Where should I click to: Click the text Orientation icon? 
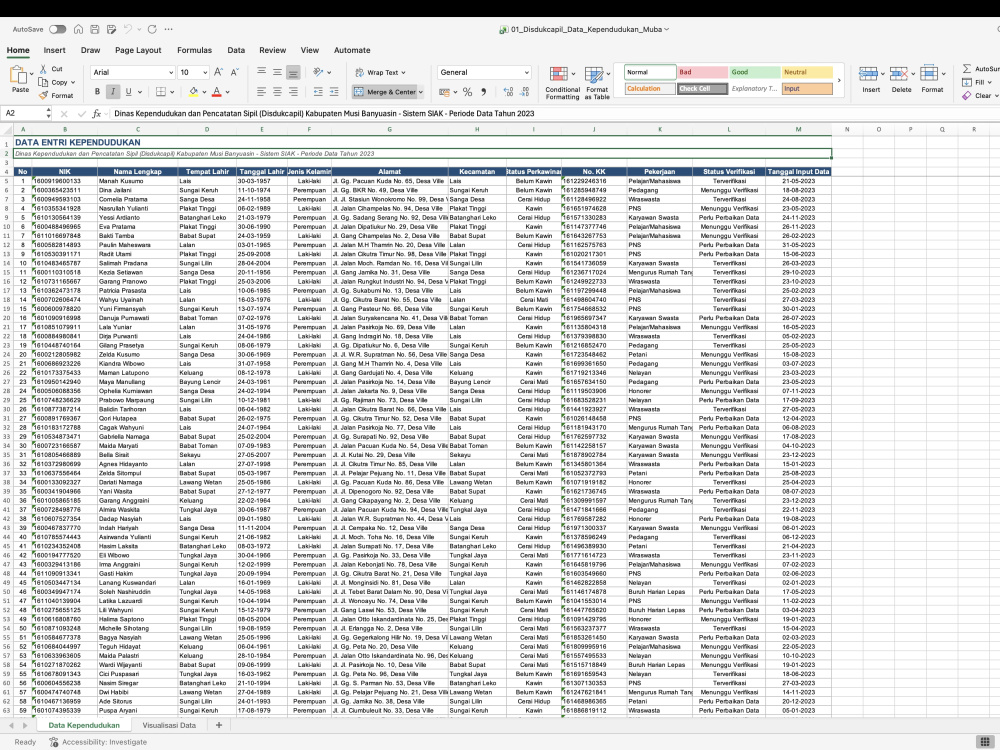(x=319, y=72)
